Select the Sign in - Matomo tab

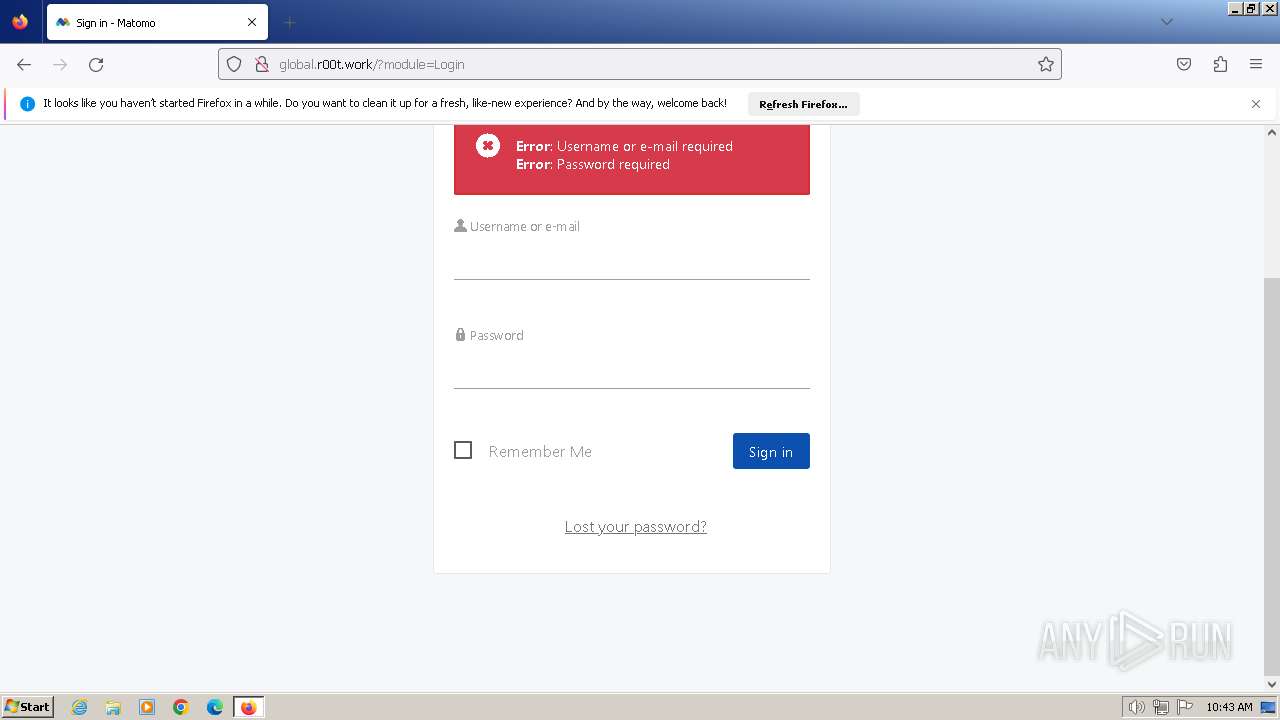[x=157, y=22]
